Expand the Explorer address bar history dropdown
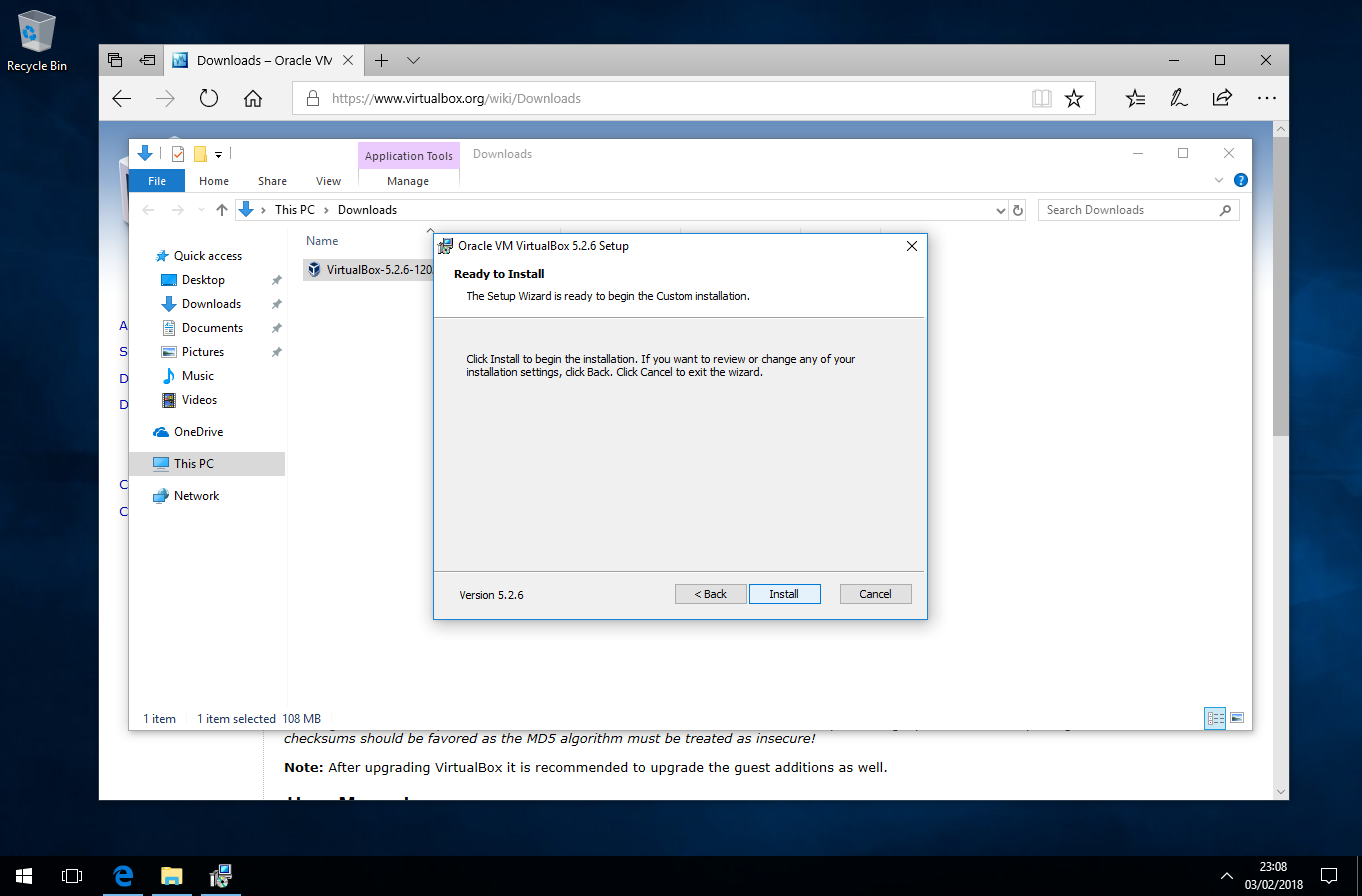 click(x=1001, y=210)
